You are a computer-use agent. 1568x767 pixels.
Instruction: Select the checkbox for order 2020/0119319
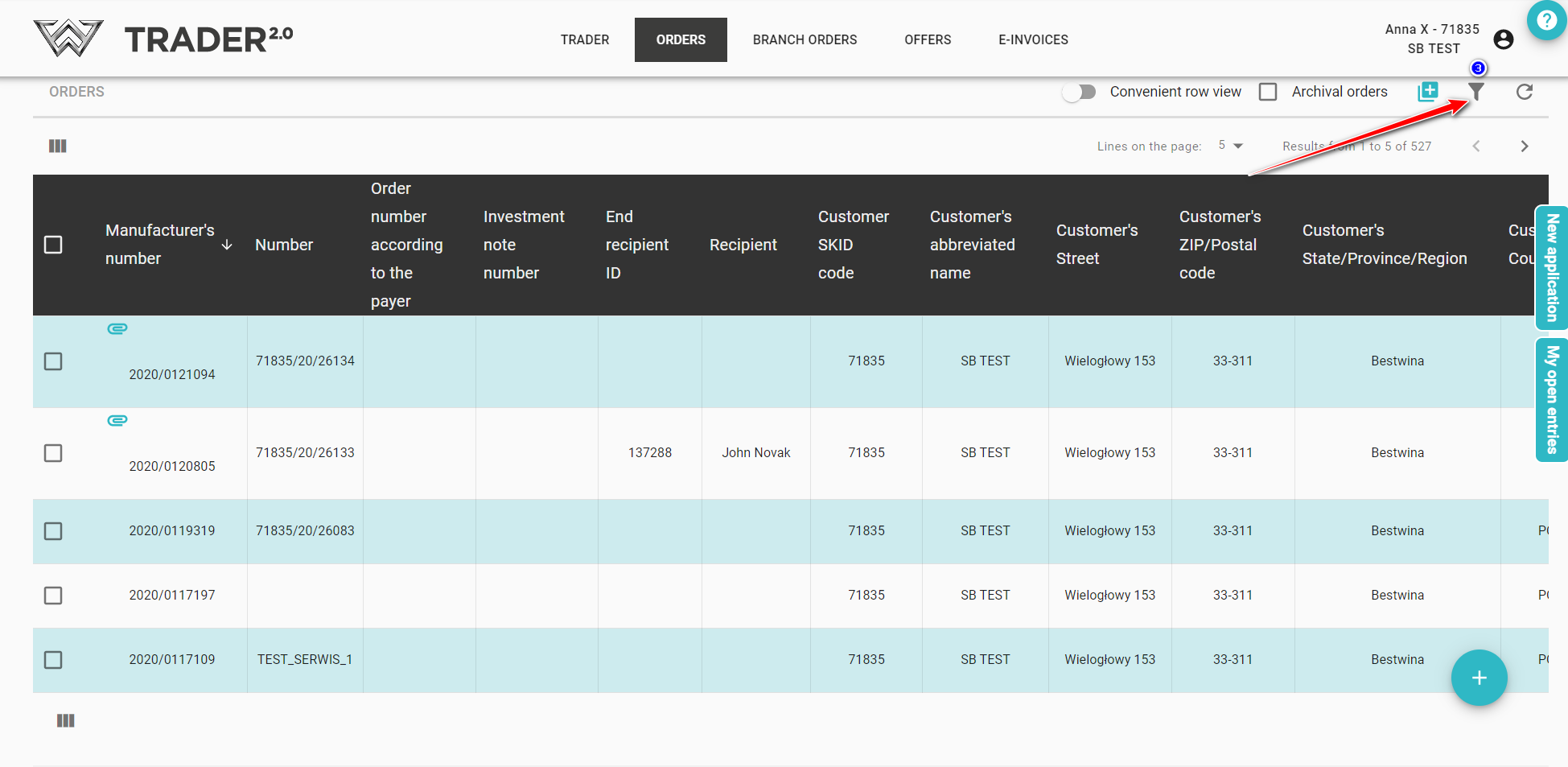click(53, 531)
